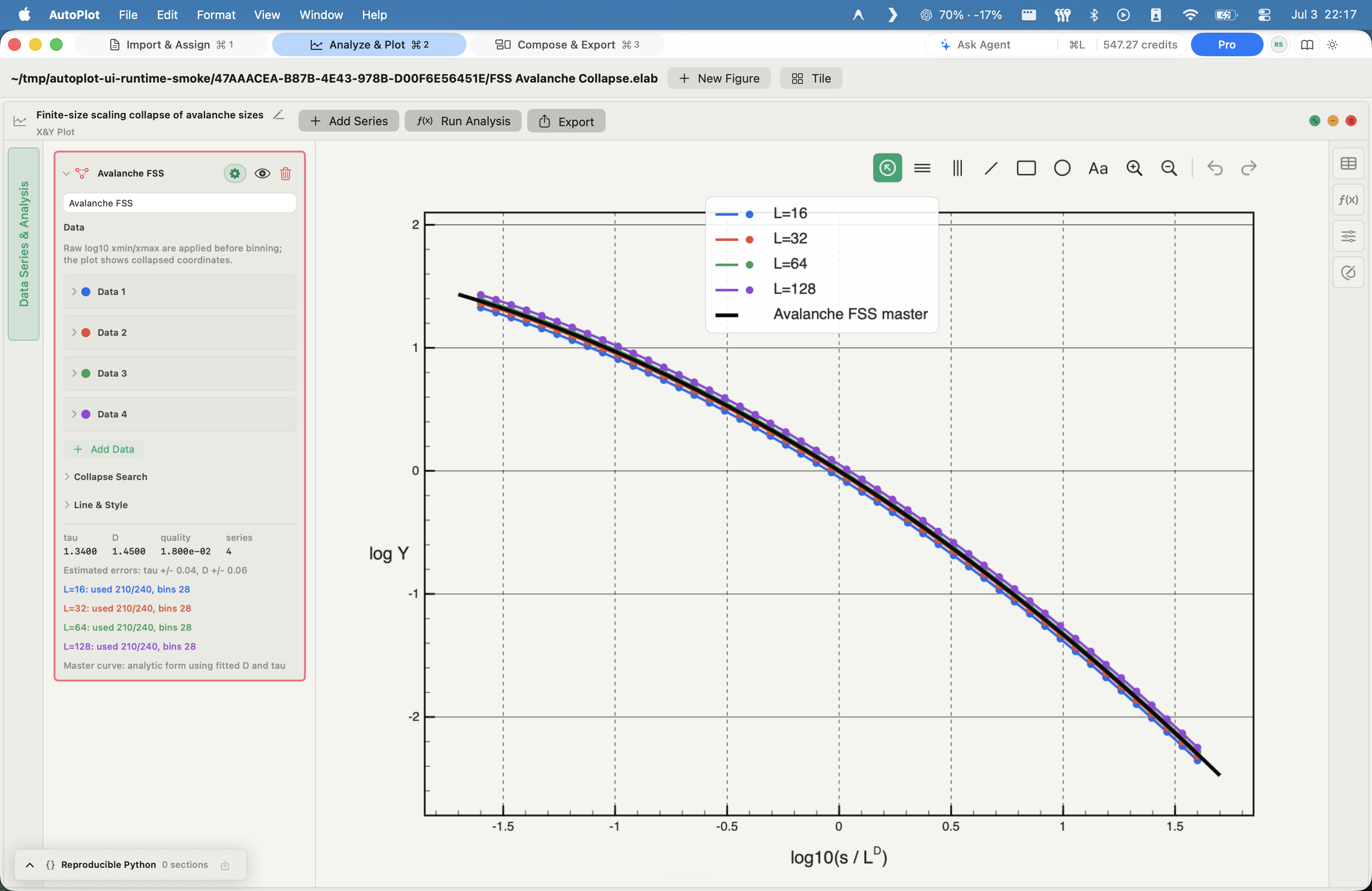The image size is (1372, 891).
Task: Click the red Data 2 color swatch
Action: [86, 333]
